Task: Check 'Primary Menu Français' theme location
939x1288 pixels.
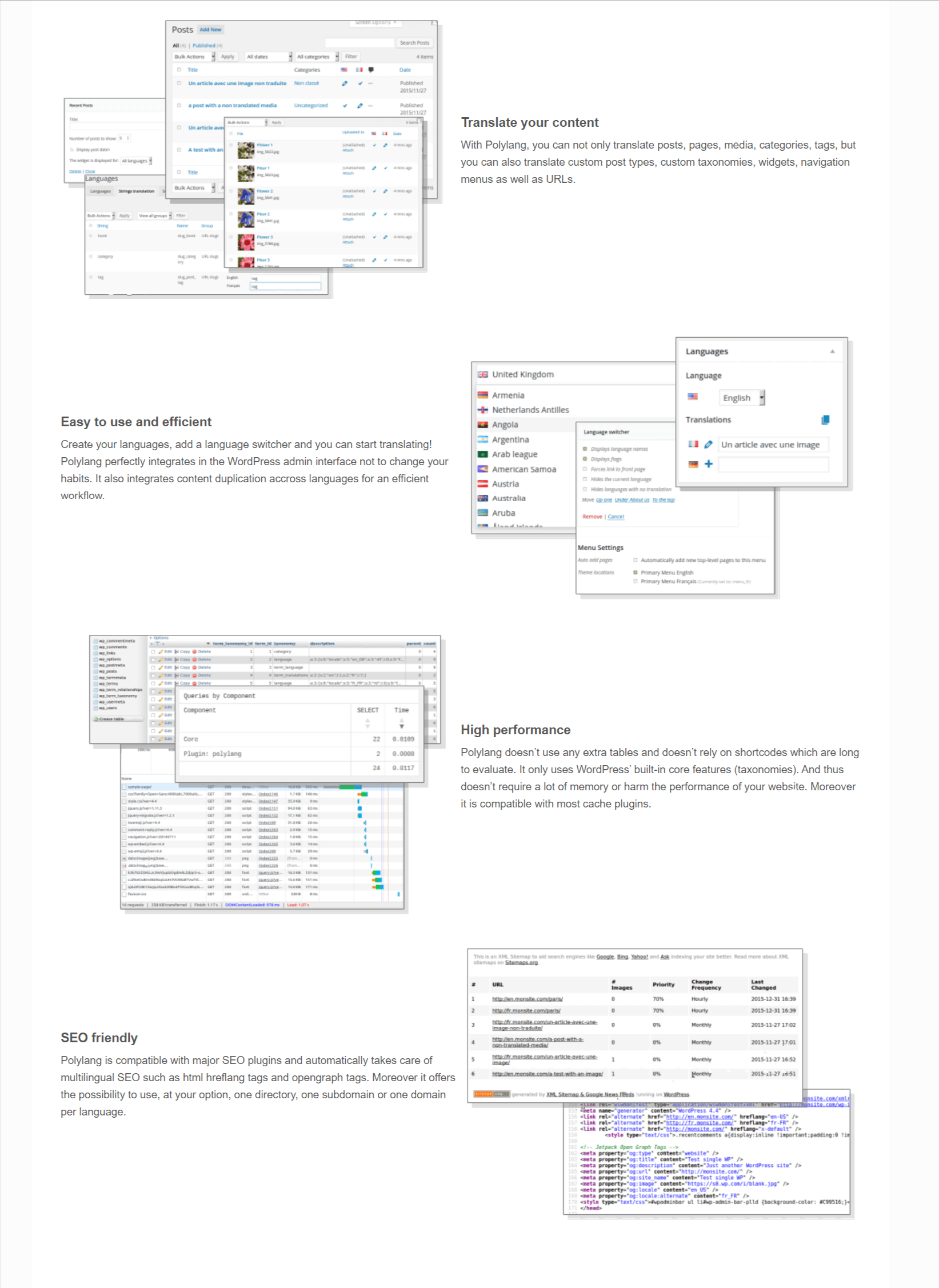Action: 636,581
